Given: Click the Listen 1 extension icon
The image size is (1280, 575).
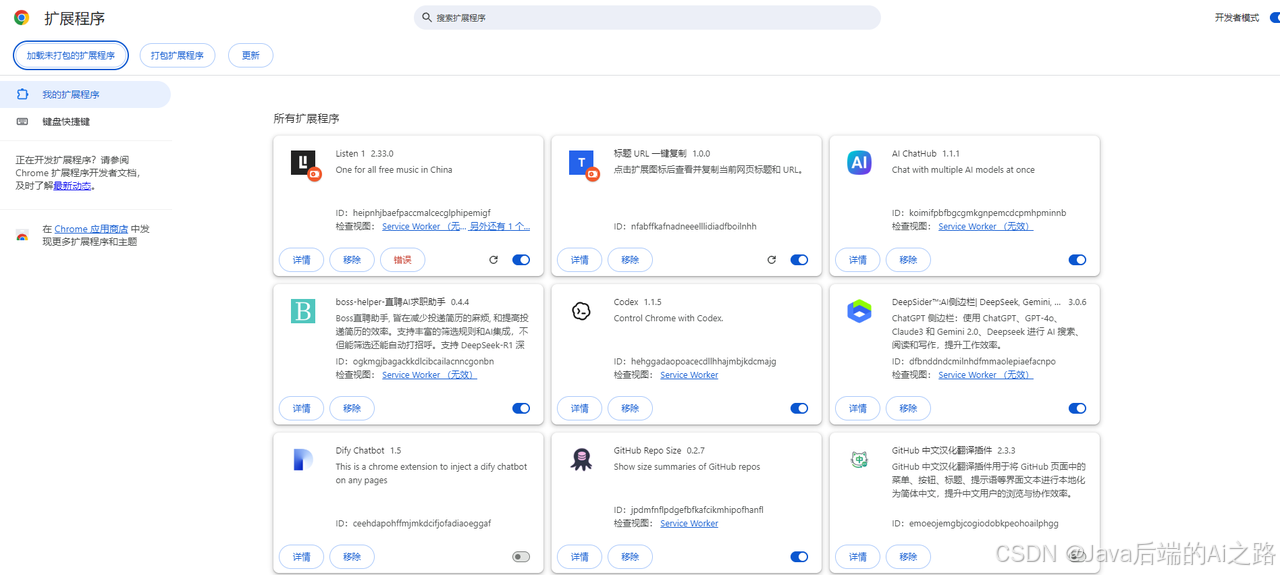Looking at the screenshot, I should 305,164.
